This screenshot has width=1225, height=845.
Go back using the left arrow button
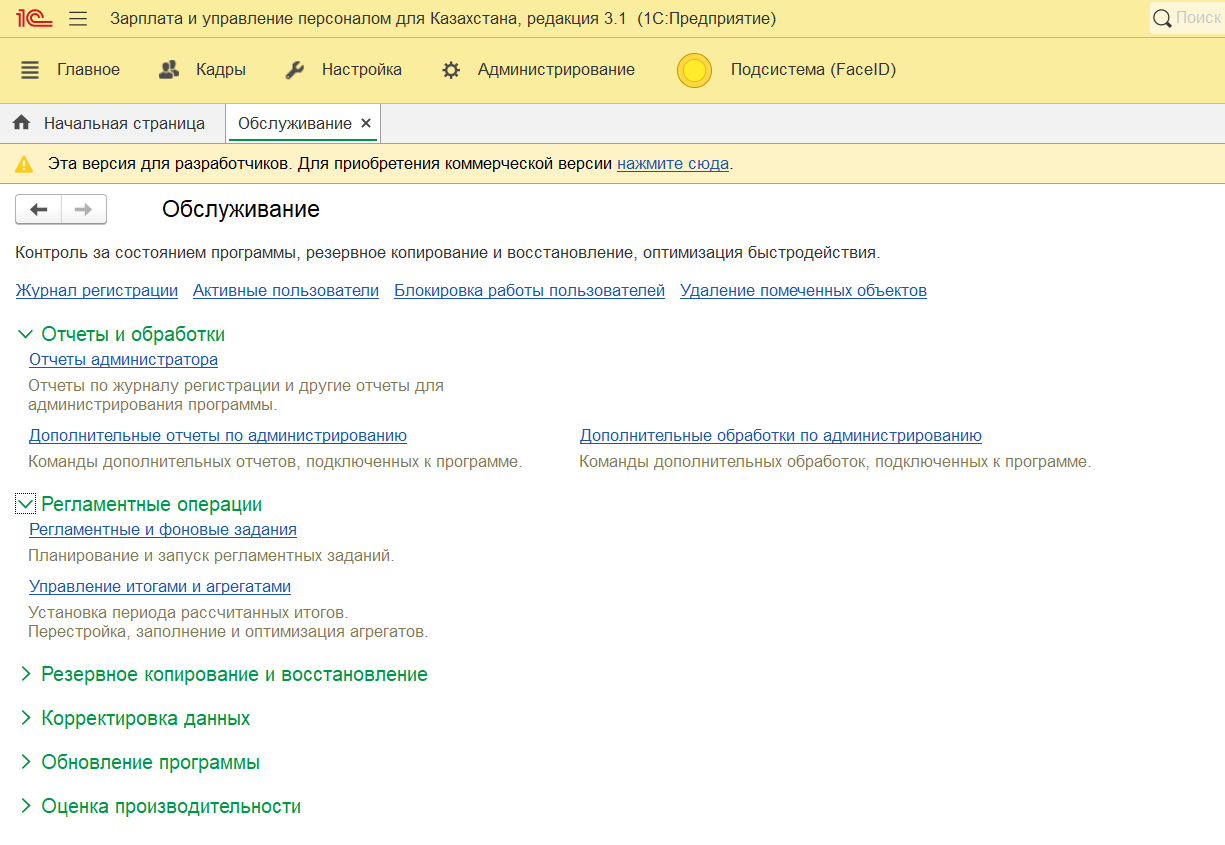[39, 209]
